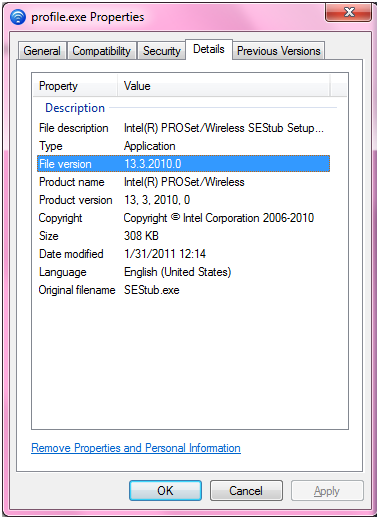The height and width of the screenshot is (518, 377).
Task: Select the Copyright property row
Action: tap(183, 218)
